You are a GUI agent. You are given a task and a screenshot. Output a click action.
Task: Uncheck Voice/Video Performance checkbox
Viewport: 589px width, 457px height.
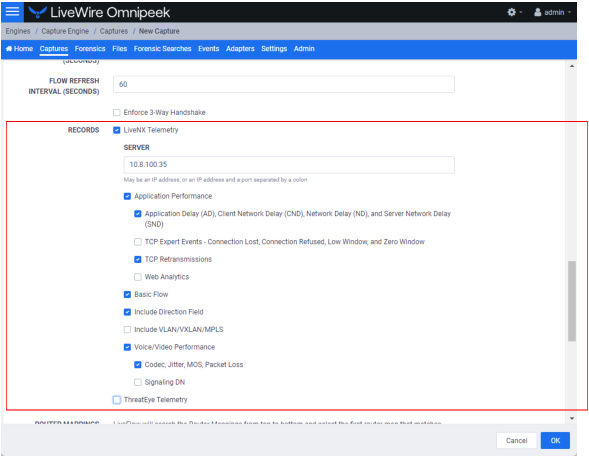tap(127, 347)
